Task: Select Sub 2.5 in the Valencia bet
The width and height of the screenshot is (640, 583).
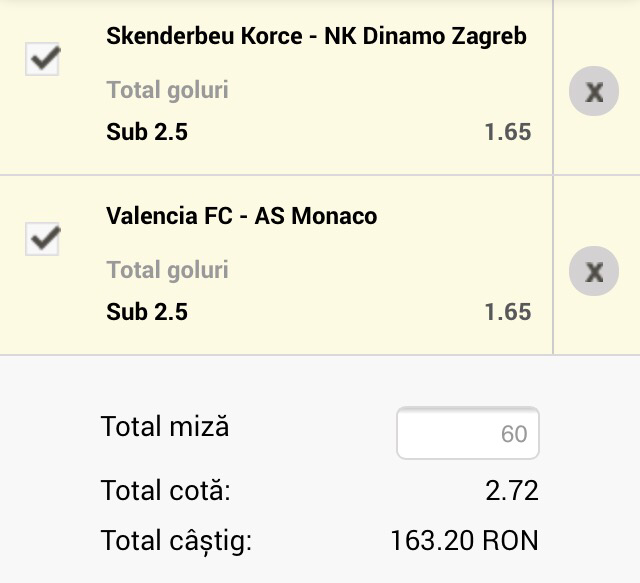Action: point(147,312)
